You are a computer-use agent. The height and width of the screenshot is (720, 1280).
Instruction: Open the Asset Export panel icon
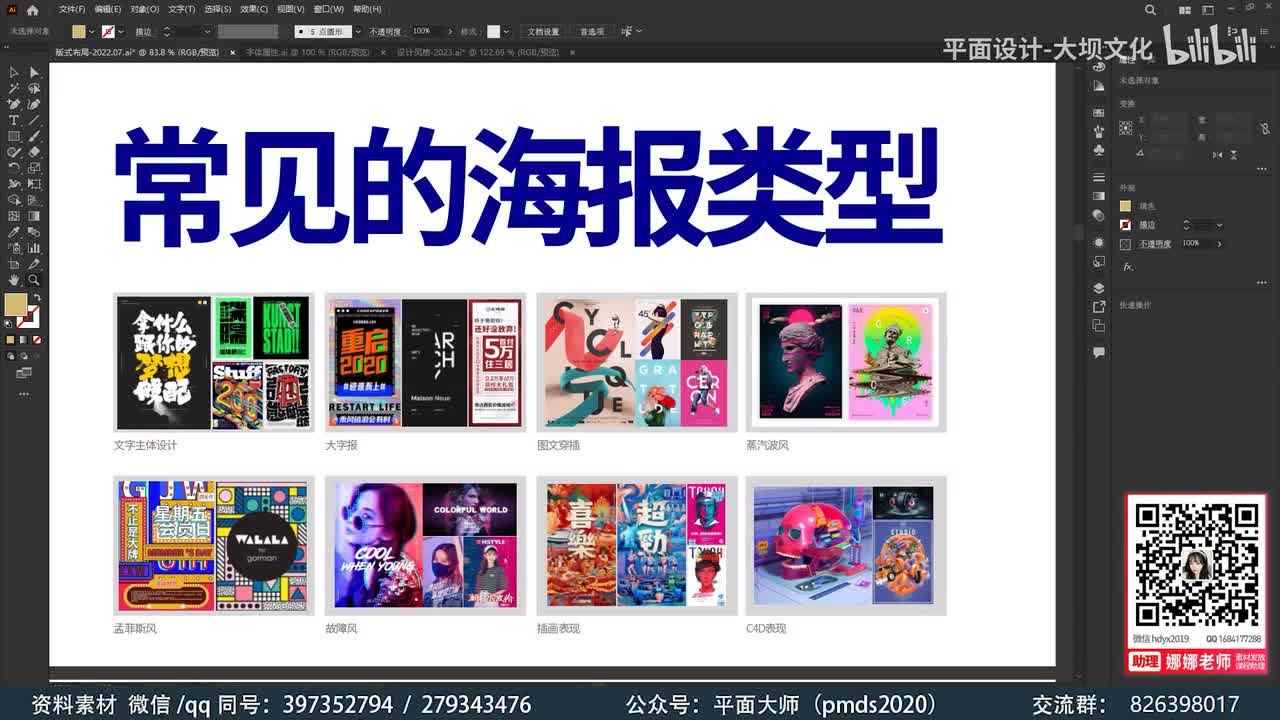[x=1099, y=306]
